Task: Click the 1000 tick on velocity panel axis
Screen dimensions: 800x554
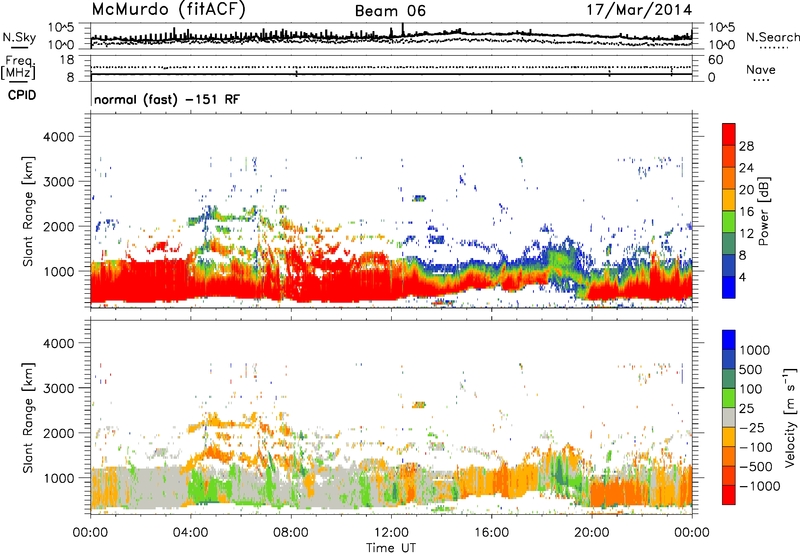Action: [x=58, y=478]
